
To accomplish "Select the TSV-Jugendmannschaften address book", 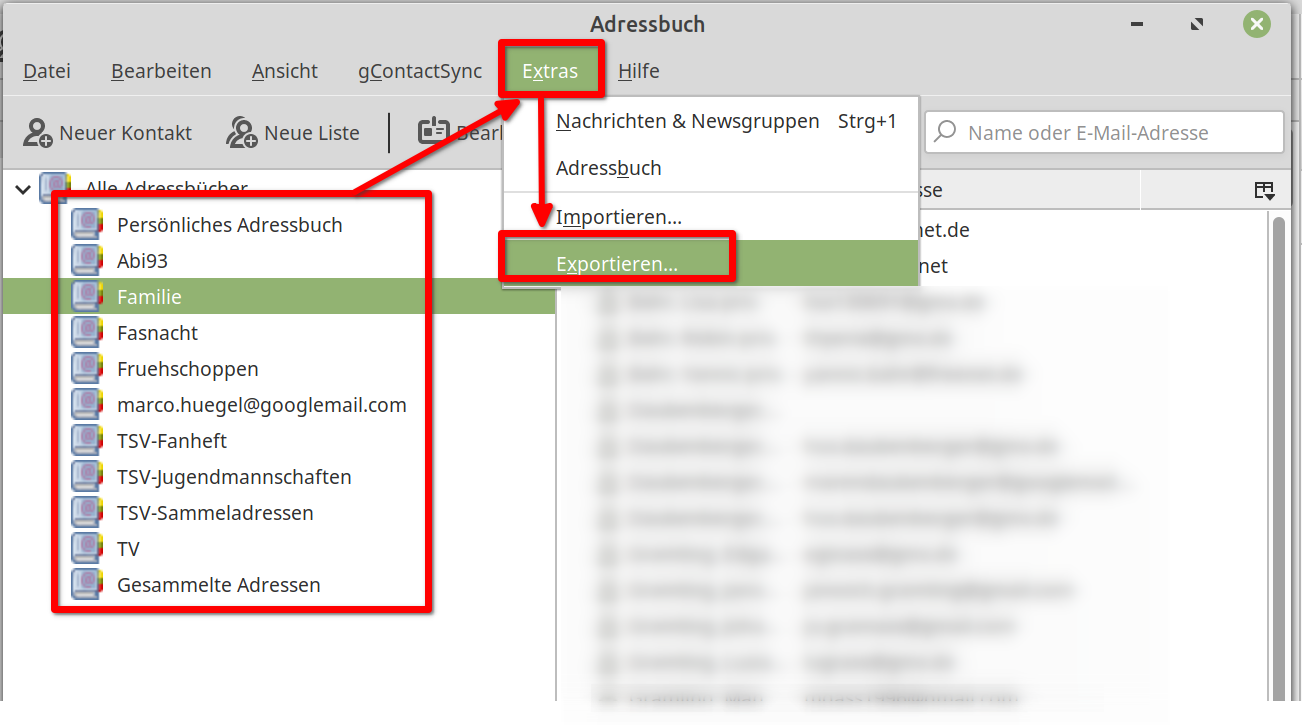I will (234, 477).
